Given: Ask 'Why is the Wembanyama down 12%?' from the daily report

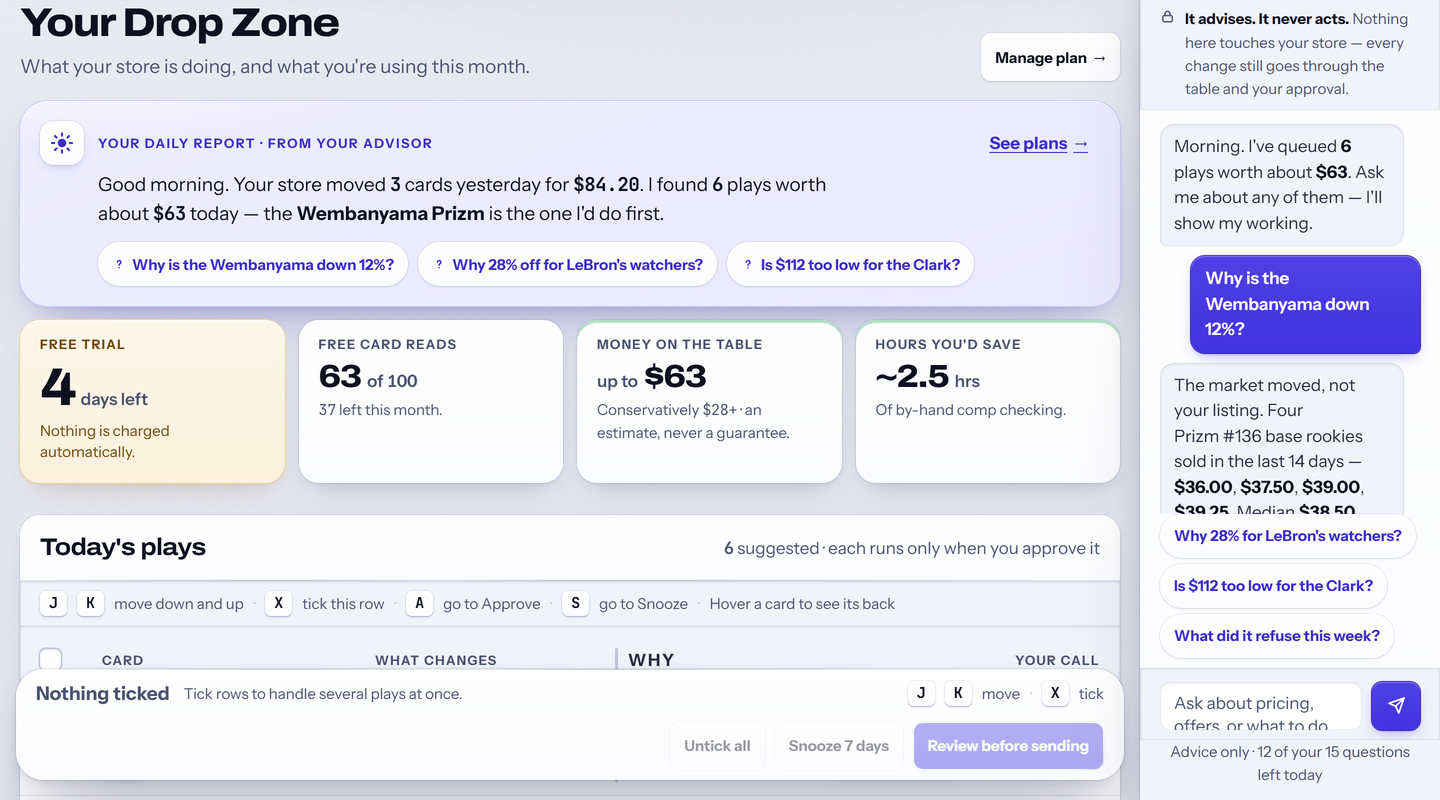Looking at the screenshot, I should pyautogui.click(x=253, y=265).
